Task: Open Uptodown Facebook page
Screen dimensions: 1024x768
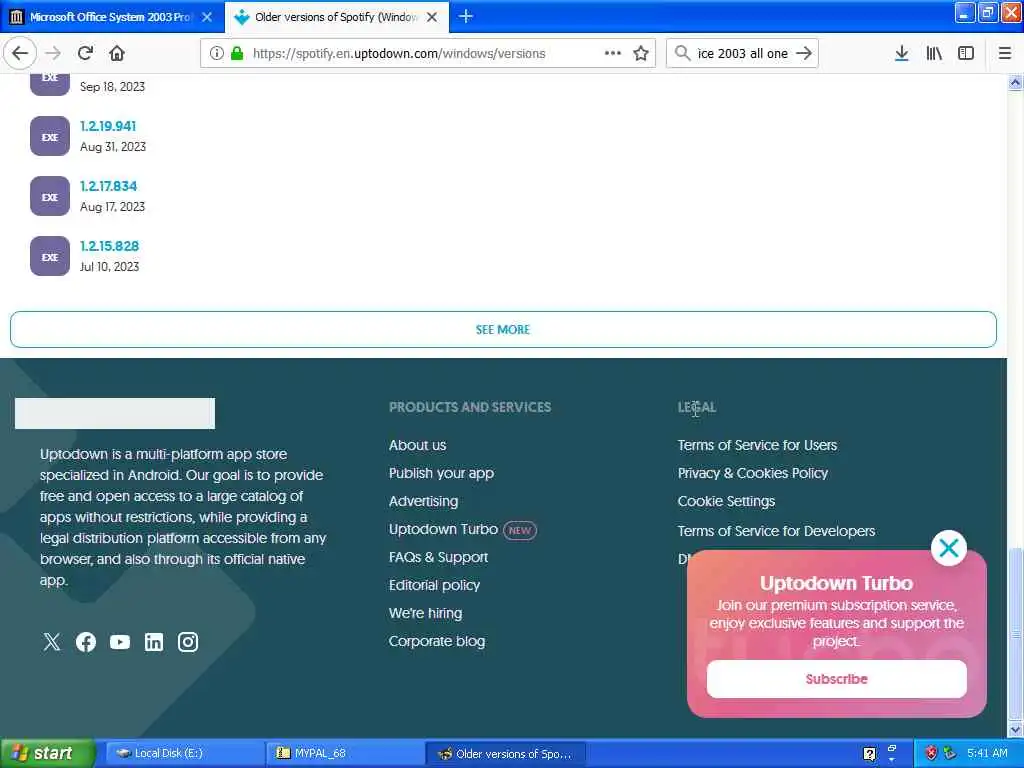Action: click(86, 642)
